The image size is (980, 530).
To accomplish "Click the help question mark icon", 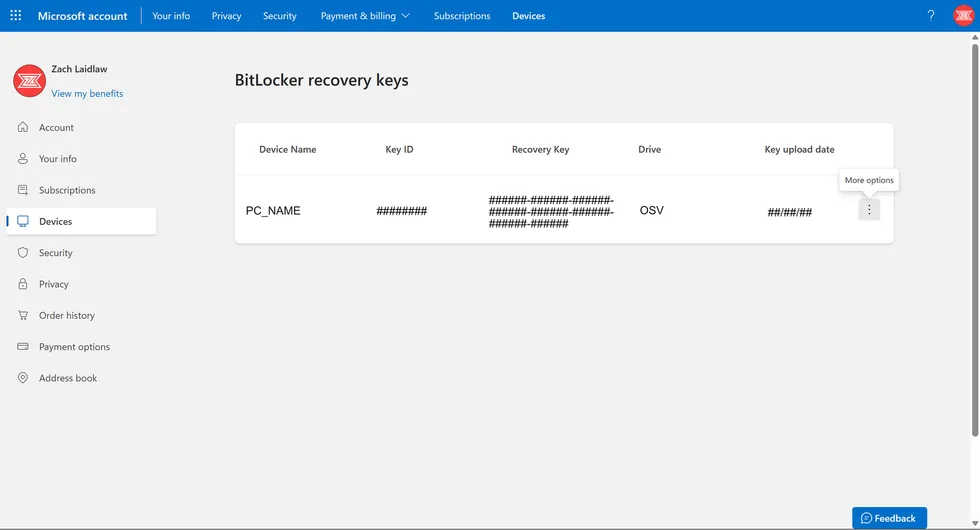I will (x=931, y=16).
